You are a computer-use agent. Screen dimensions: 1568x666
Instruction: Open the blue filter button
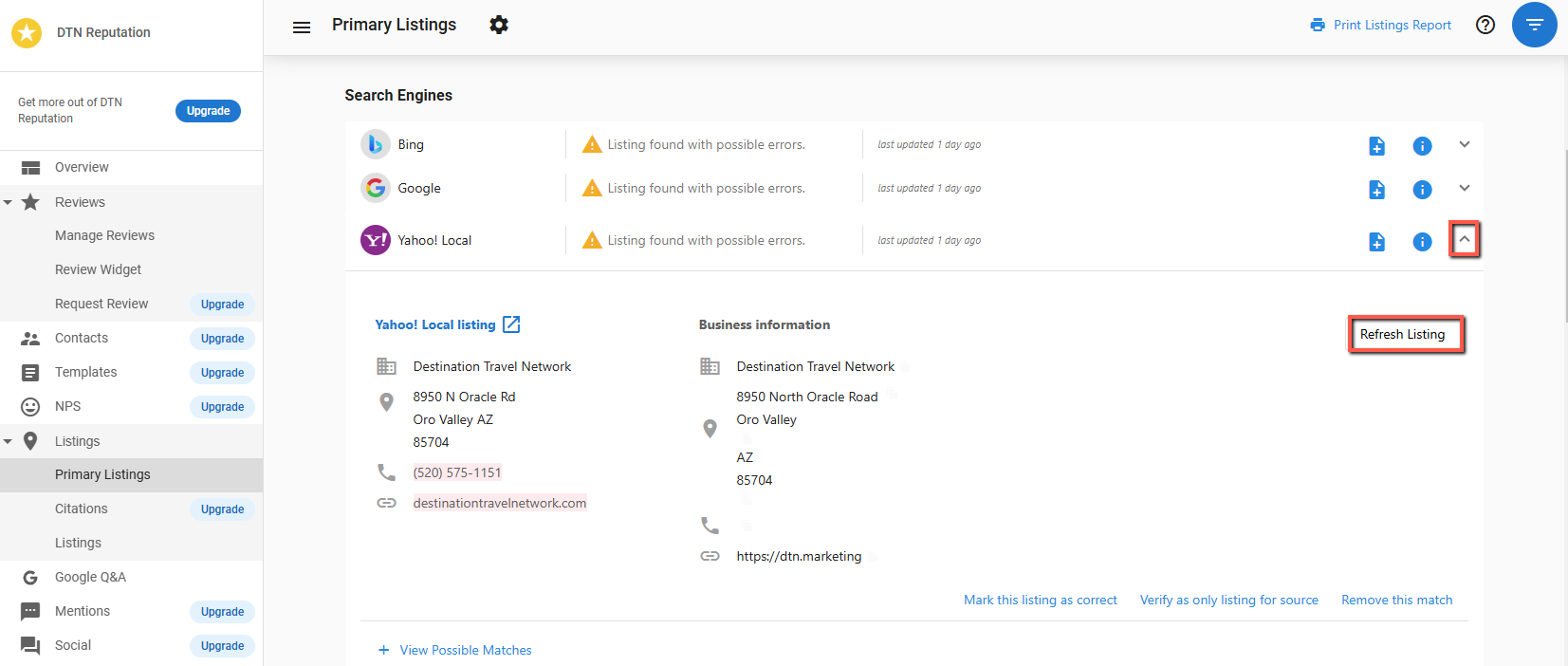1535,25
